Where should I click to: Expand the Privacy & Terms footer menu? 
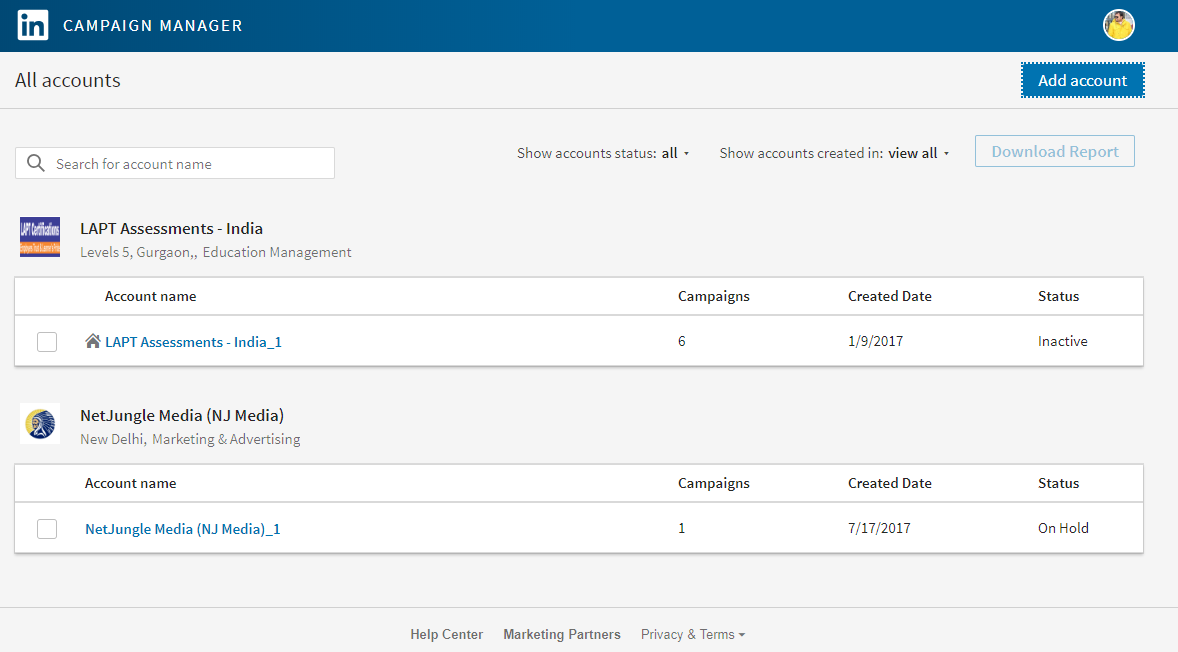[x=693, y=635]
